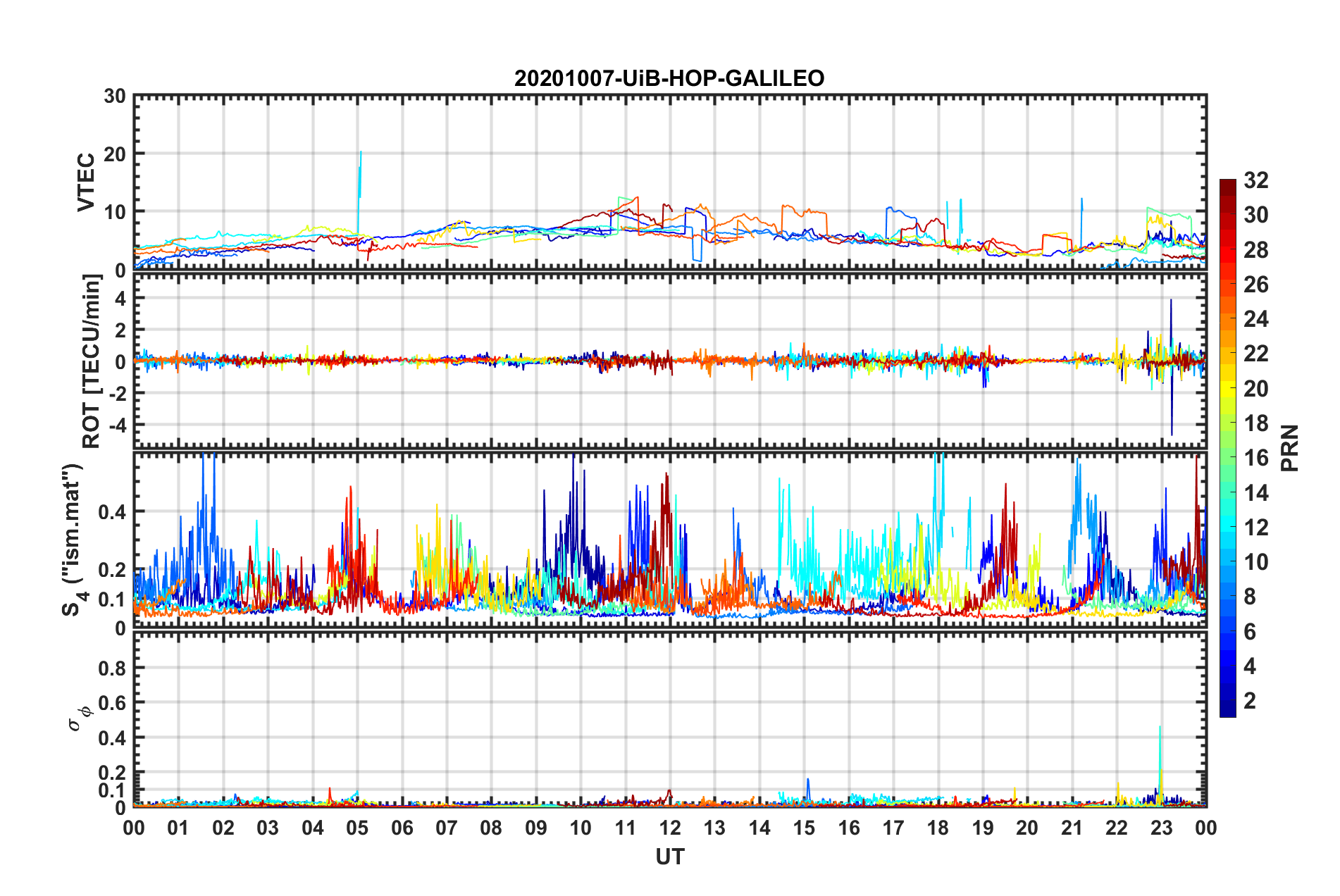Select the UT axis tick label "21"
The width and height of the screenshot is (1340, 896).
tap(1072, 828)
